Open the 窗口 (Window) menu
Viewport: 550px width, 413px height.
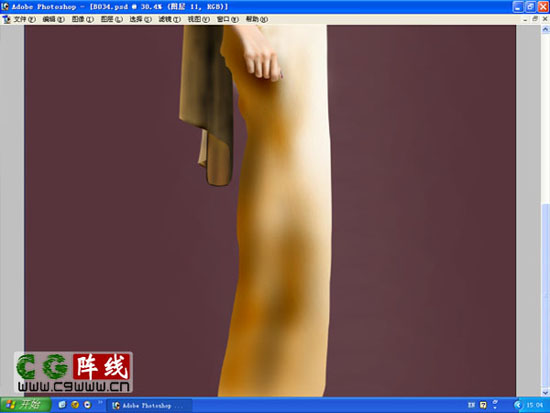(228, 19)
